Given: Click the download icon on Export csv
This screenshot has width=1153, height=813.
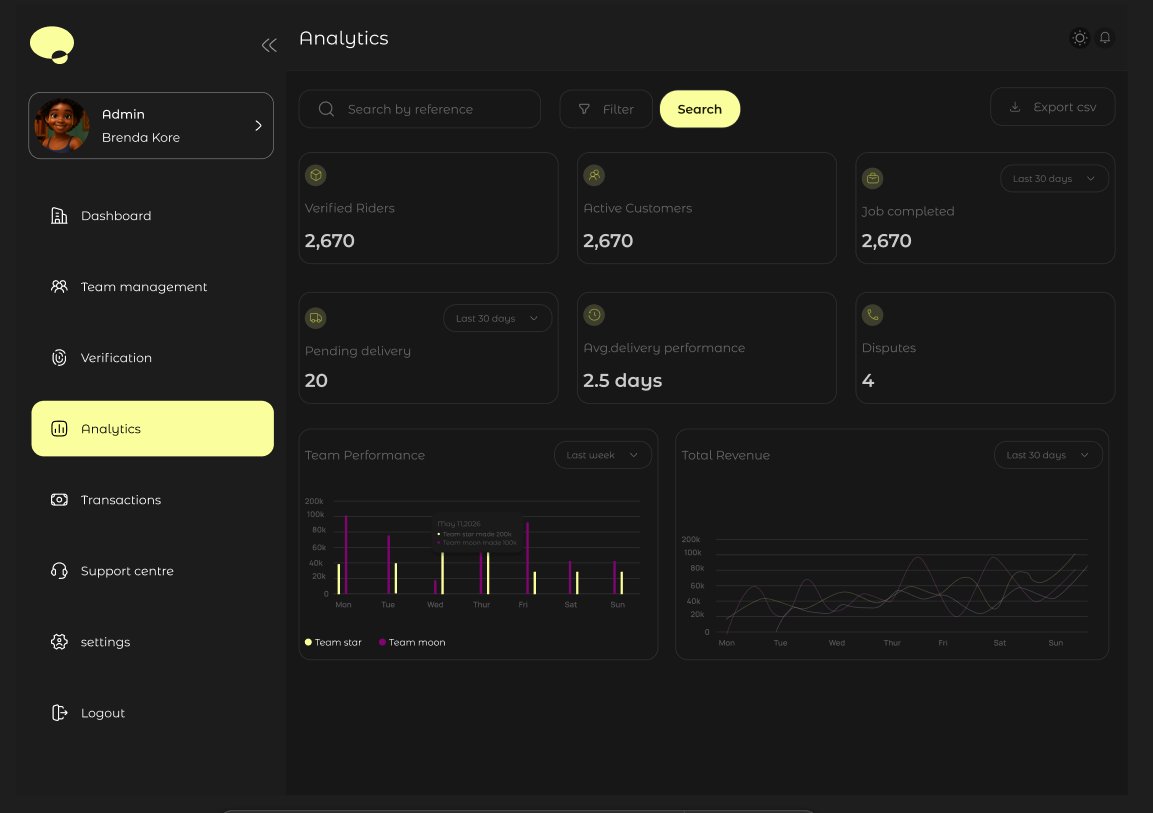Looking at the screenshot, I should point(1015,107).
